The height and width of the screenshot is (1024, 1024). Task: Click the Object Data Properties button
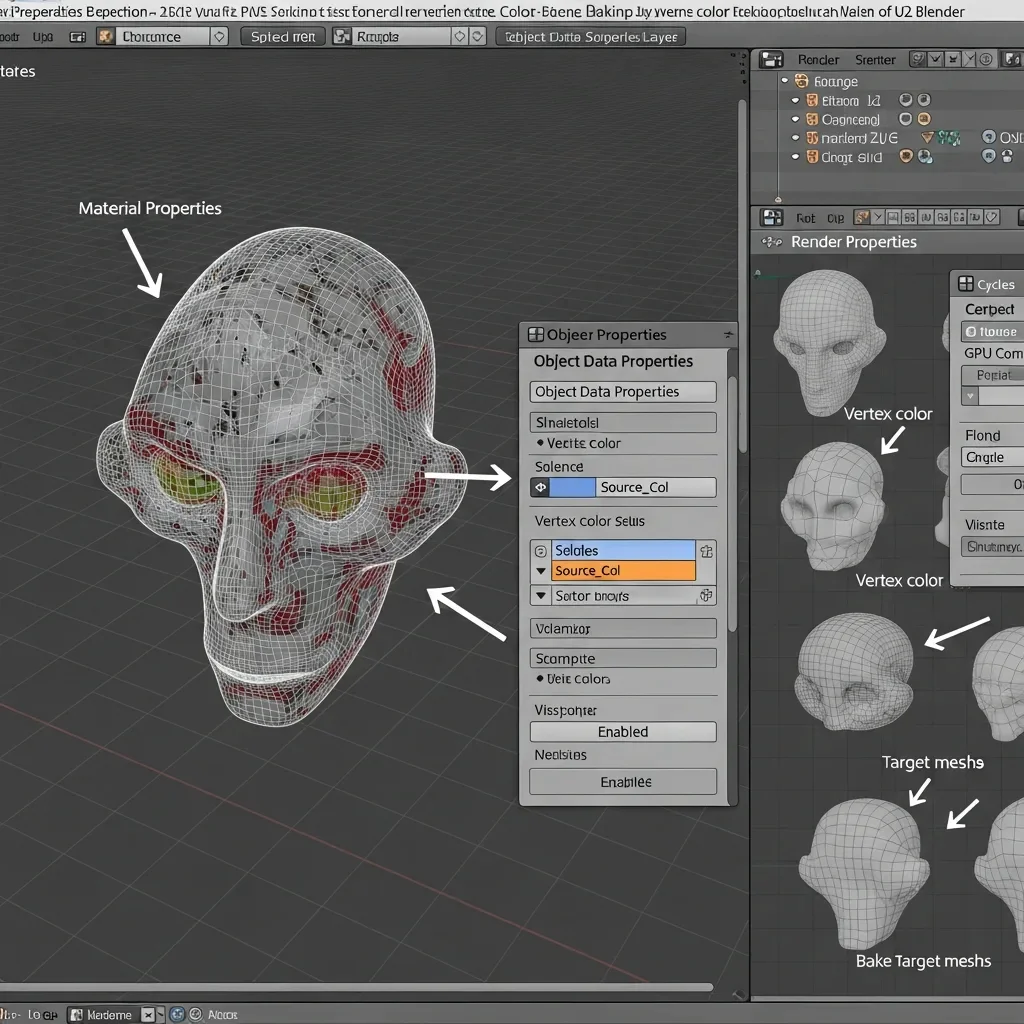click(x=622, y=392)
